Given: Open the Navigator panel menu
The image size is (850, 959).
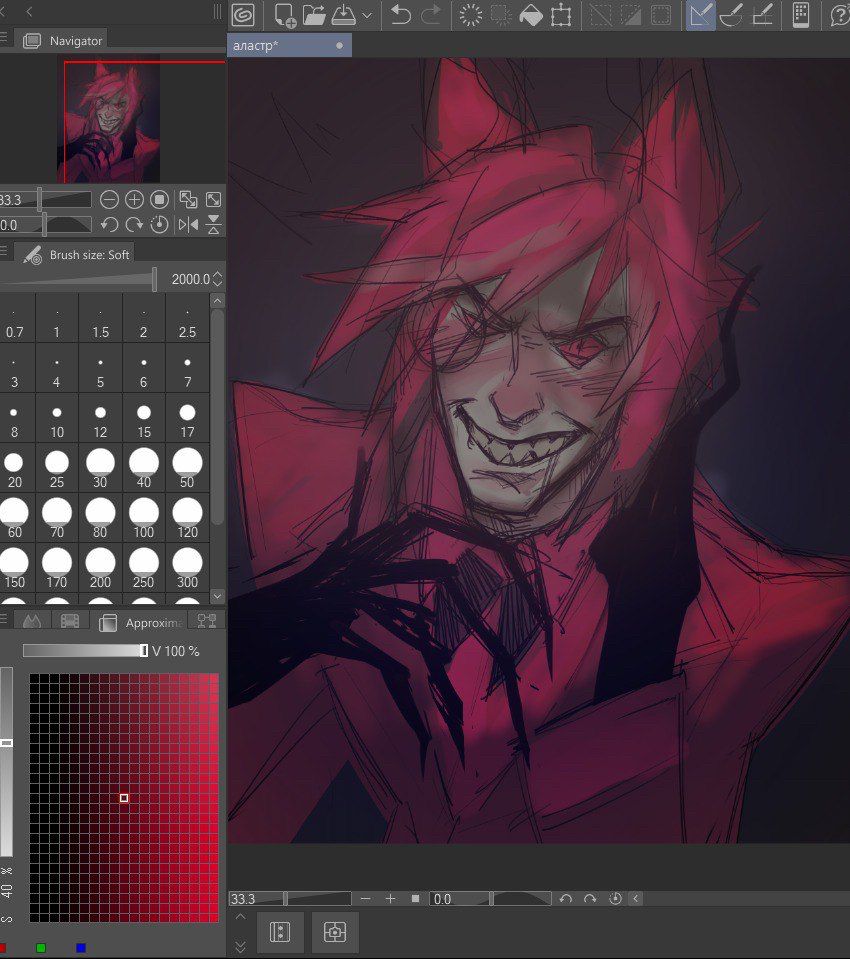Looking at the screenshot, I should (4, 39).
